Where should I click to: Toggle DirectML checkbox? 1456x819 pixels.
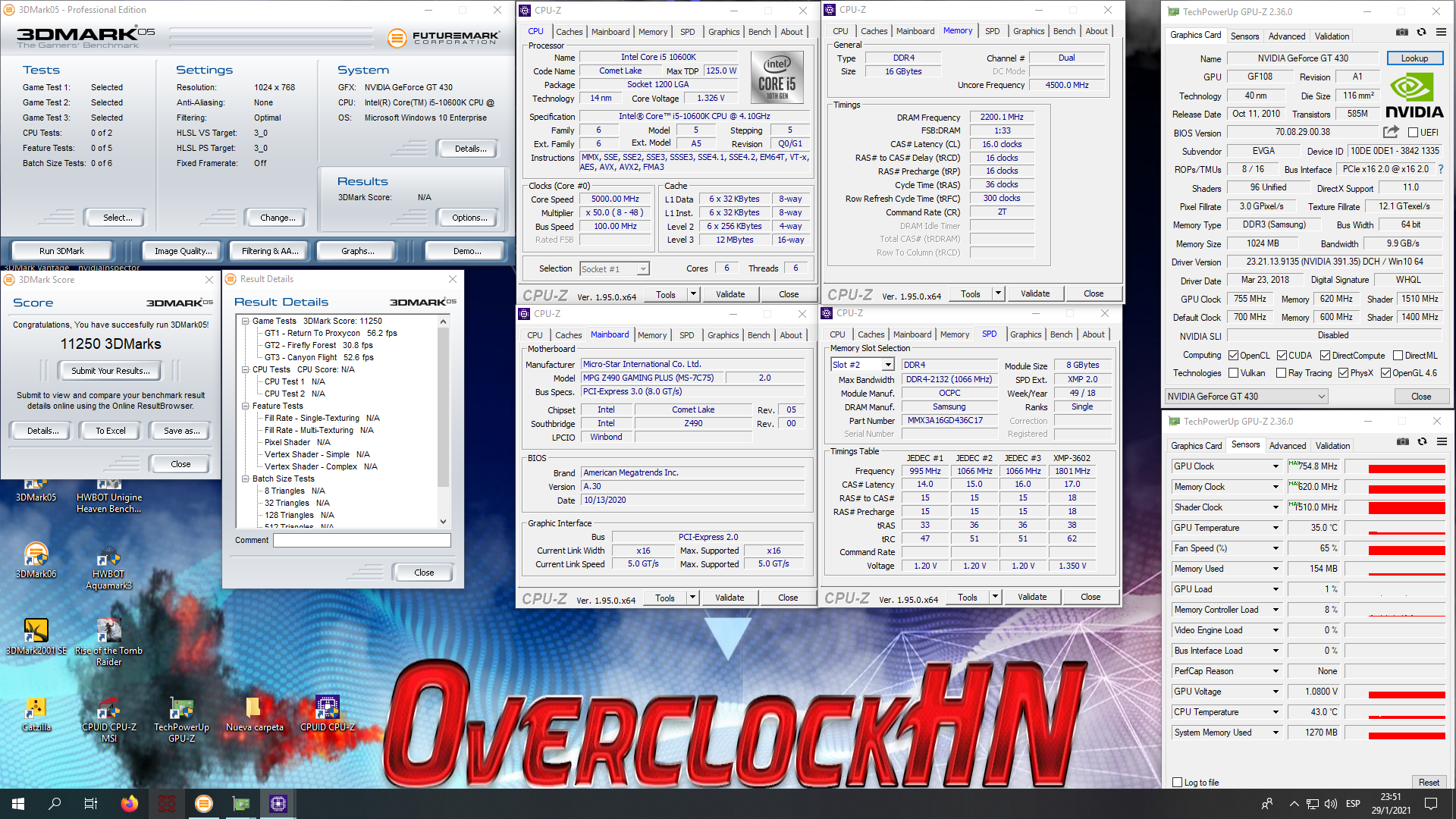(1398, 356)
